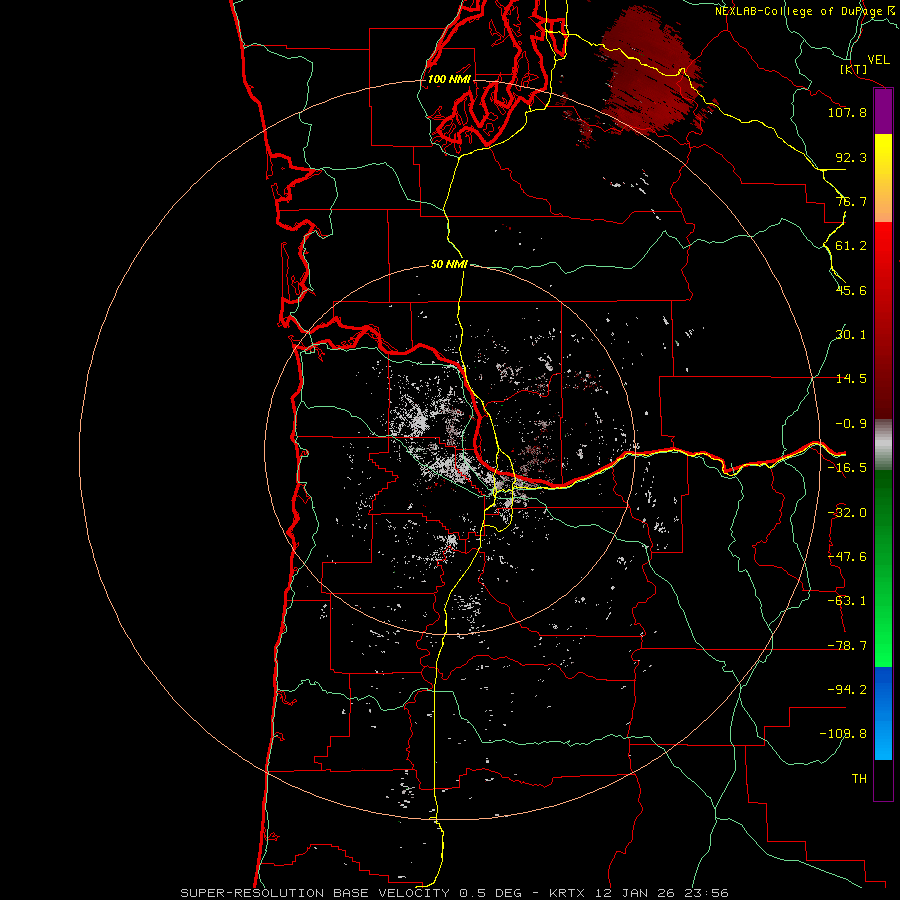This screenshot has height=900, width=900.
Task: Click the 107.8 velocity scale value
Action: point(847,112)
